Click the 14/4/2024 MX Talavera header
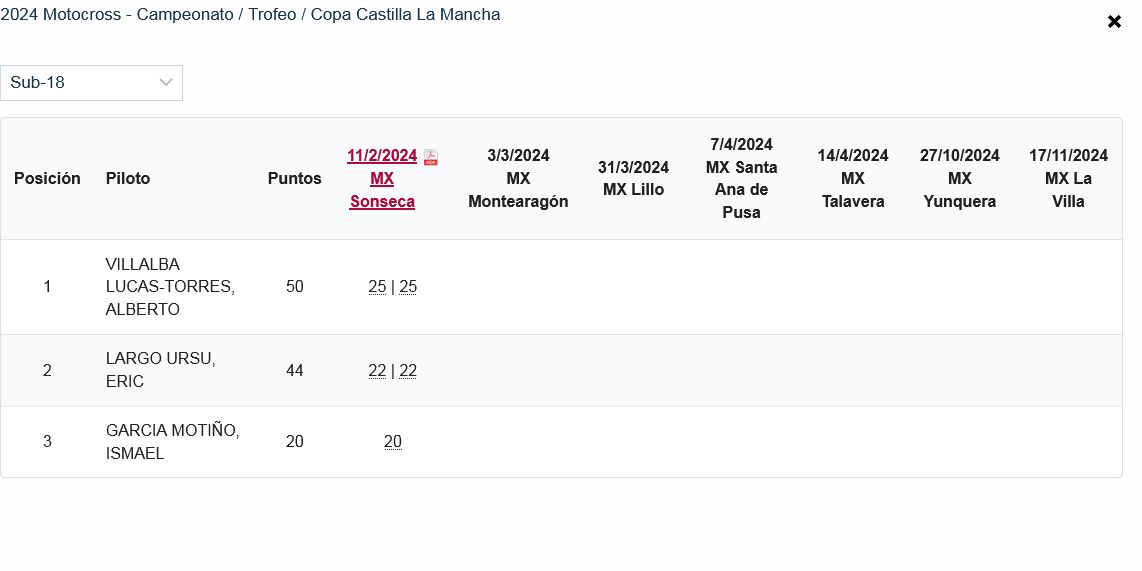This screenshot has height=571, width=1142. (853, 179)
